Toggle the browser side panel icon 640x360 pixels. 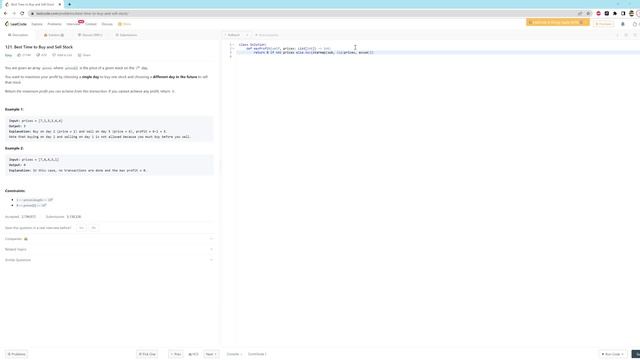coord(623,13)
